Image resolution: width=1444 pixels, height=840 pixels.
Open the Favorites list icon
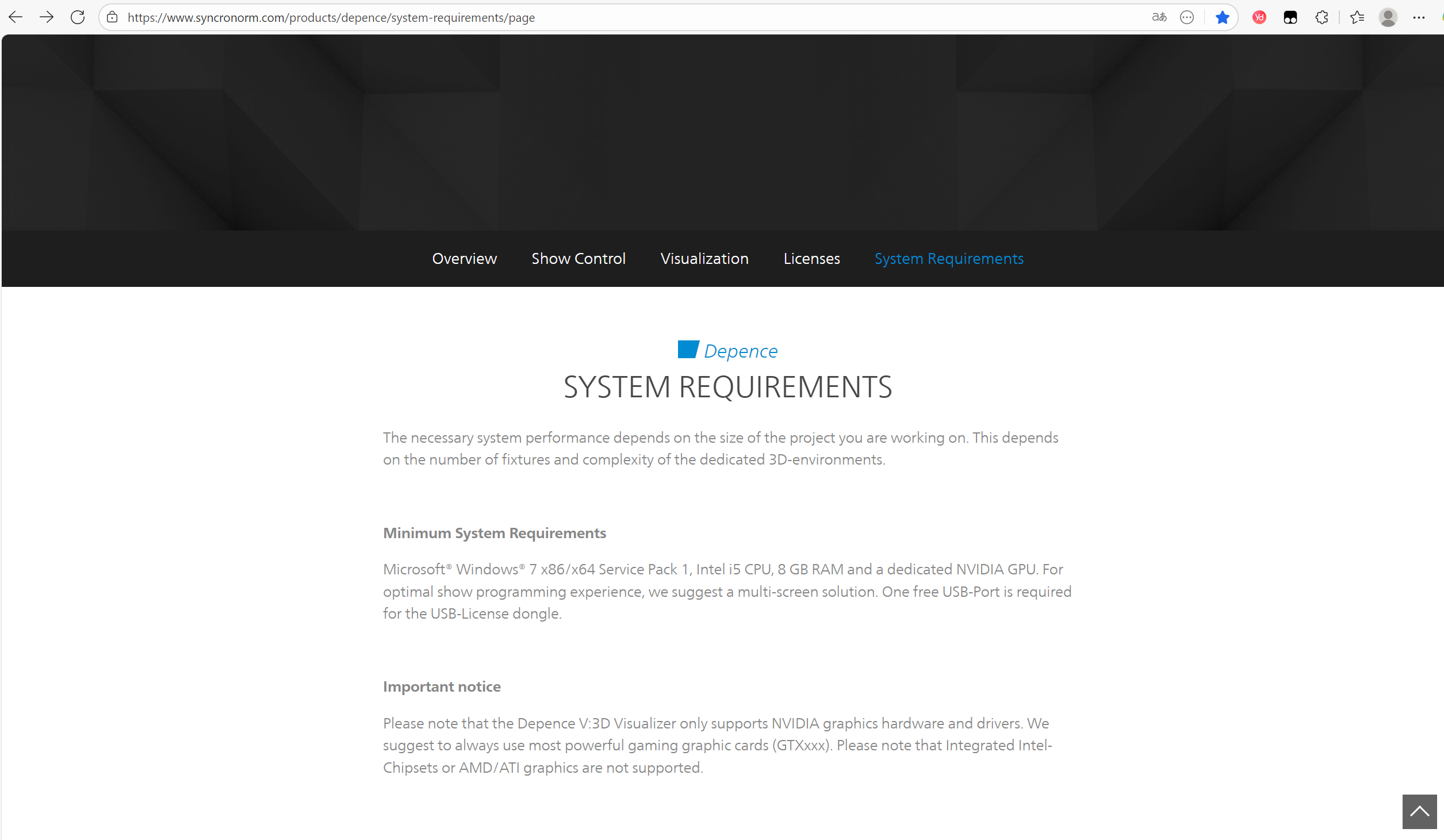point(1357,17)
